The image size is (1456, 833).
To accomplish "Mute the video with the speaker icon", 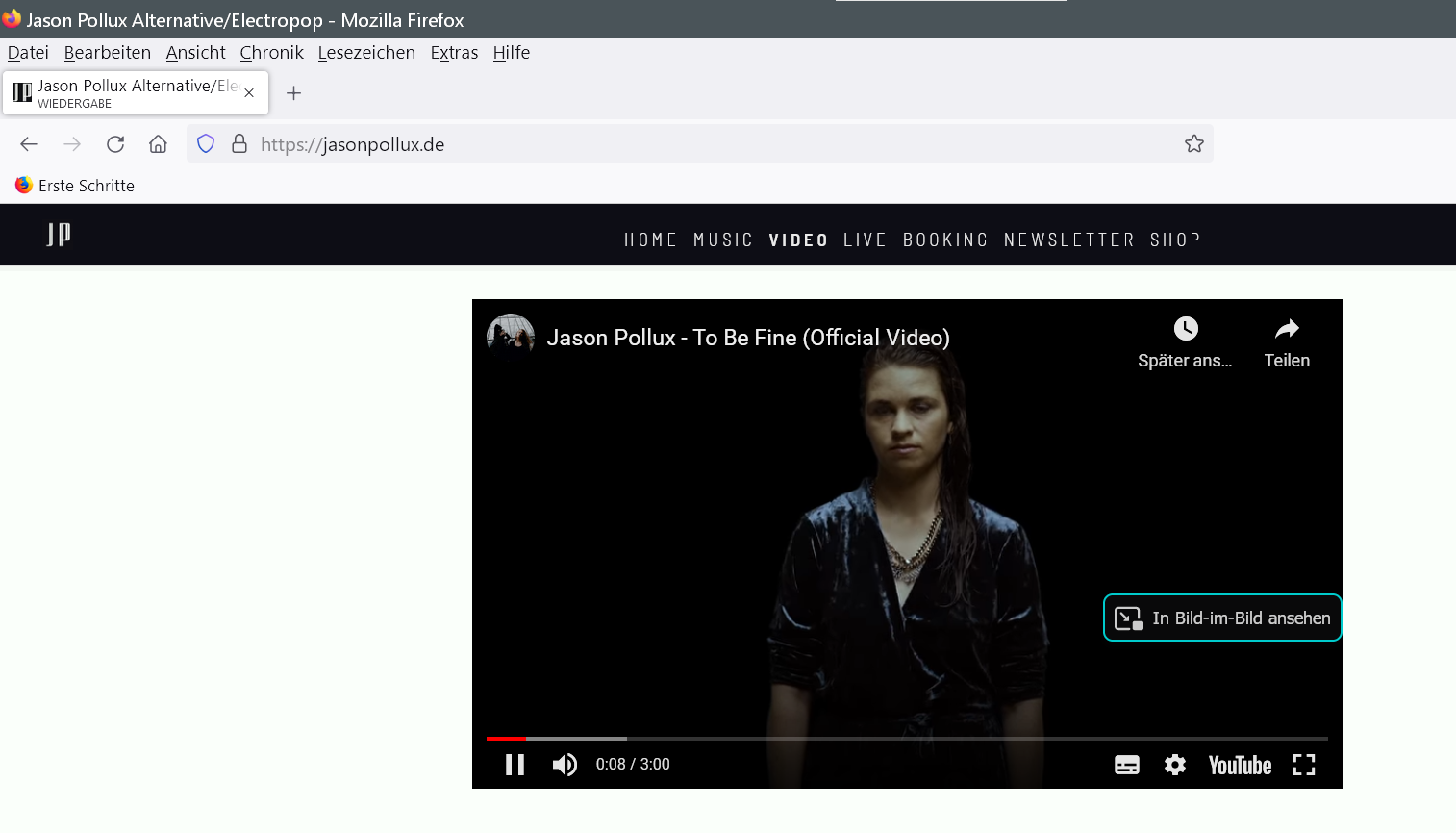I will (x=565, y=765).
